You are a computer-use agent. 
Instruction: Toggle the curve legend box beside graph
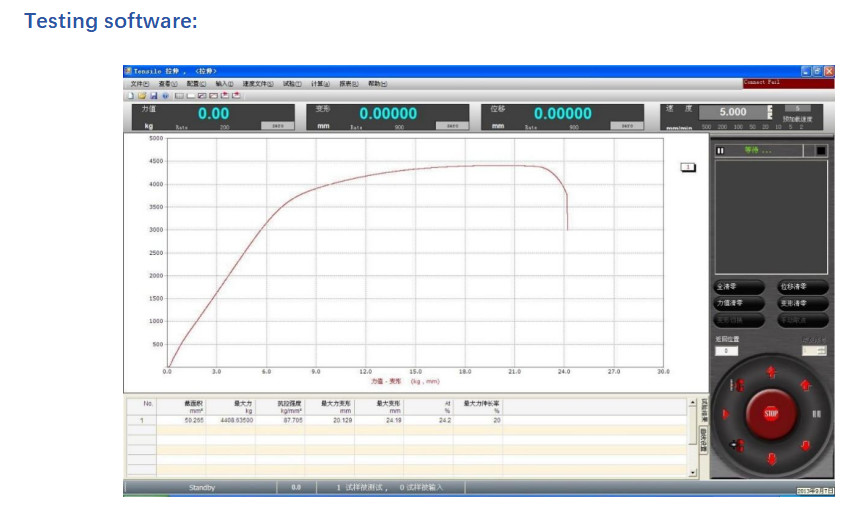(x=687, y=166)
